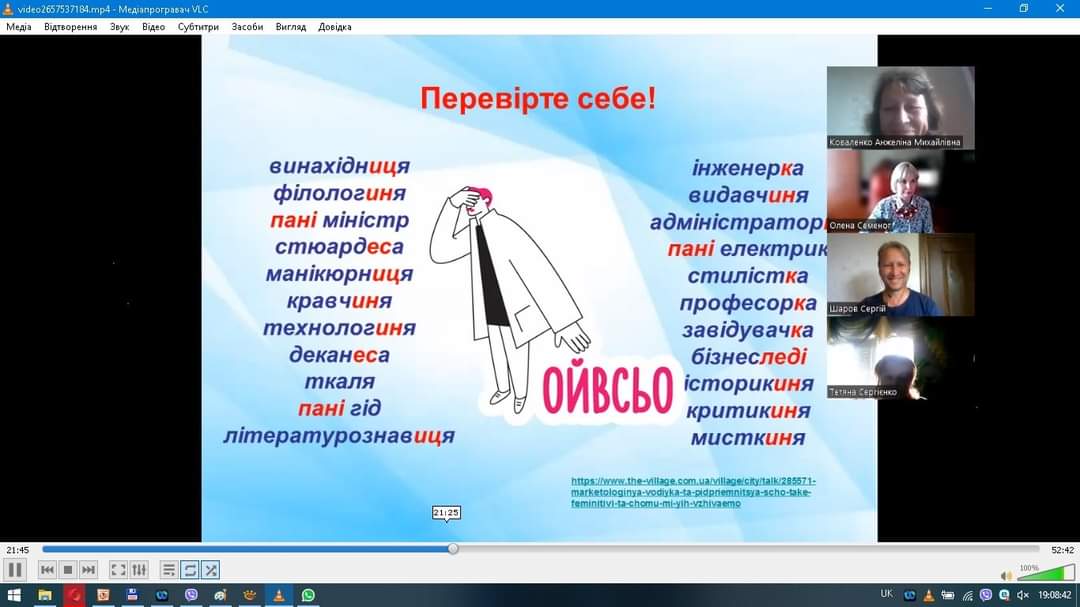This screenshot has height=607, width=1080.
Task: Click the word бізнеследі in the slide
Action: 749,357
